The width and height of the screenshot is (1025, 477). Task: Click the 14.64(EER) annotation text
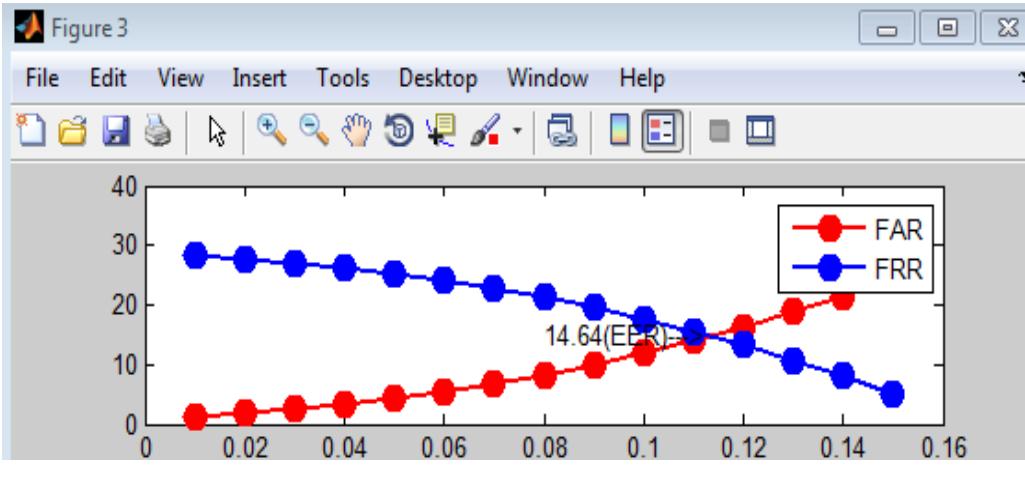(x=624, y=336)
